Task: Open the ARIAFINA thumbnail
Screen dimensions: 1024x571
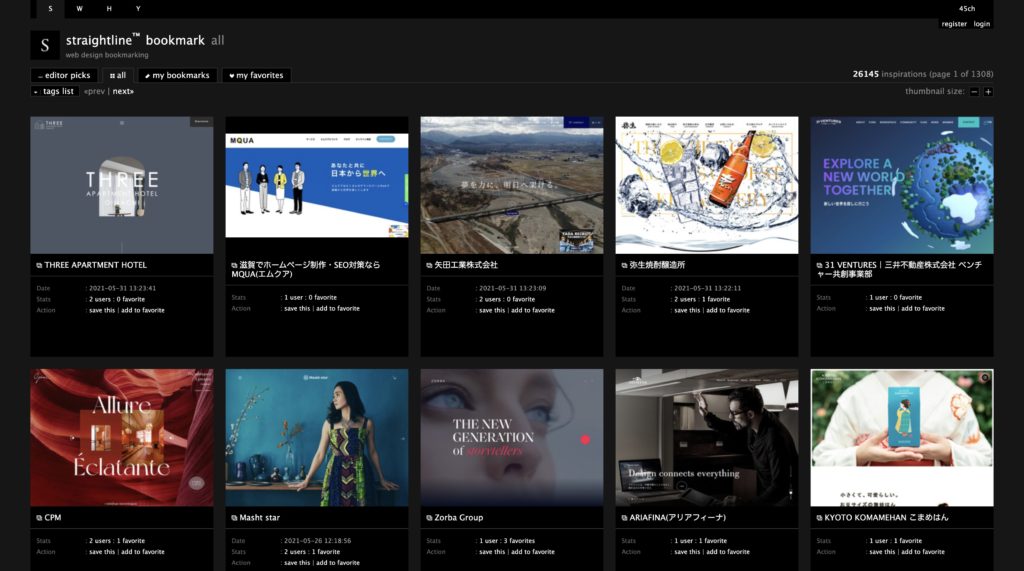Action: 707,438
